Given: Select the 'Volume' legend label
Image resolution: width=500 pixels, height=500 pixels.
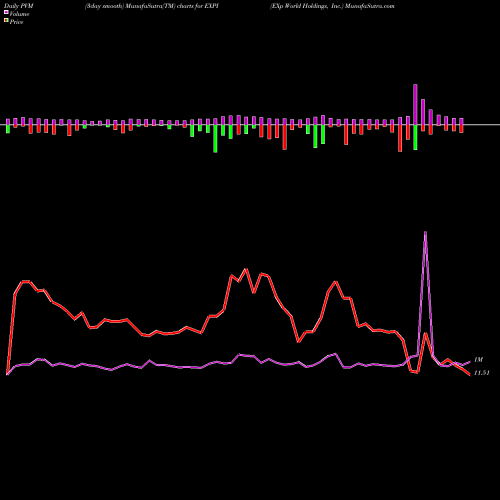Looking at the screenshot, I should point(19,14).
